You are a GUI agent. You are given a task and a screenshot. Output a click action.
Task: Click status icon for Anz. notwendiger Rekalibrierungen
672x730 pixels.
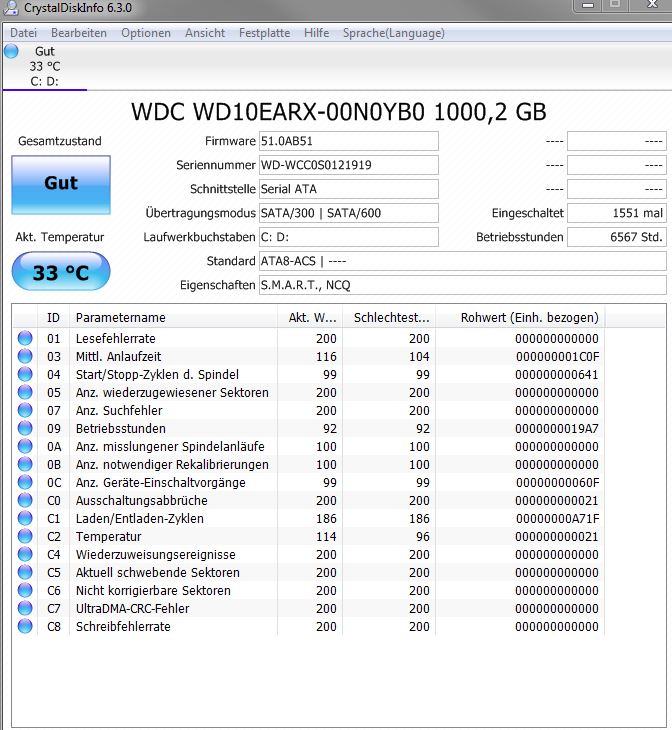25,464
